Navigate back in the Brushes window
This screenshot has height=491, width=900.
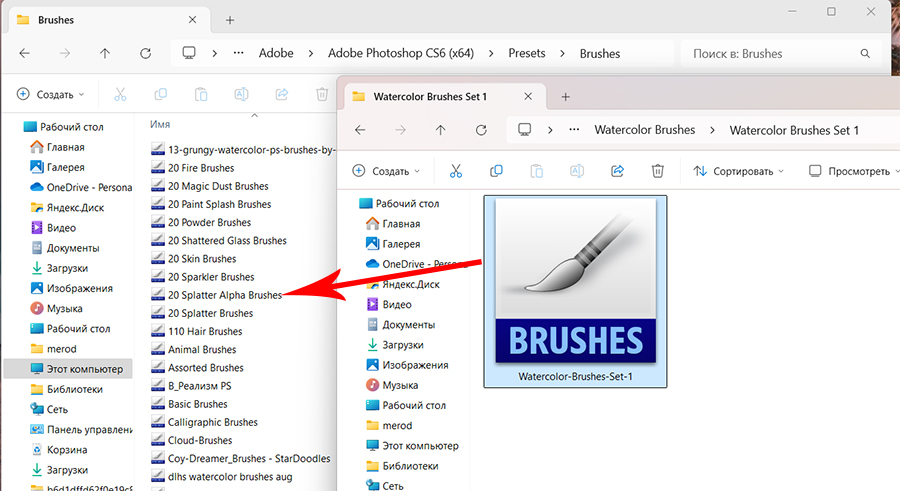click(24, 54)
